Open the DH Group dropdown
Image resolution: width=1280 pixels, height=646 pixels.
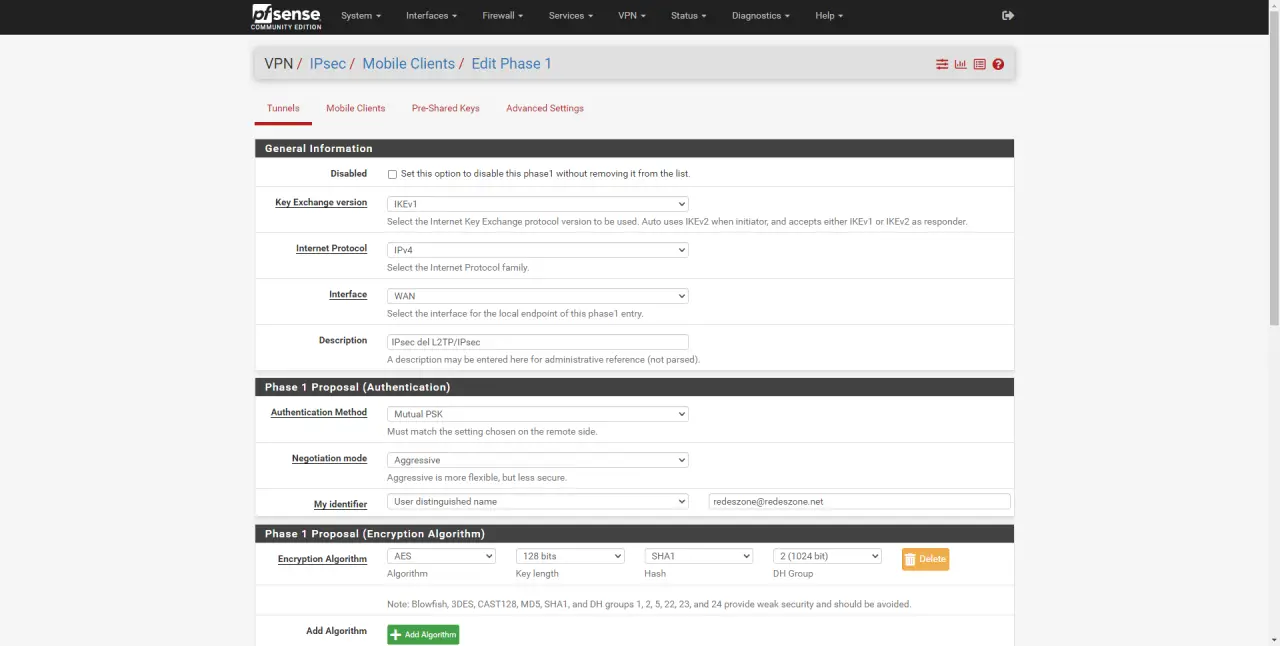pos(826,556)
